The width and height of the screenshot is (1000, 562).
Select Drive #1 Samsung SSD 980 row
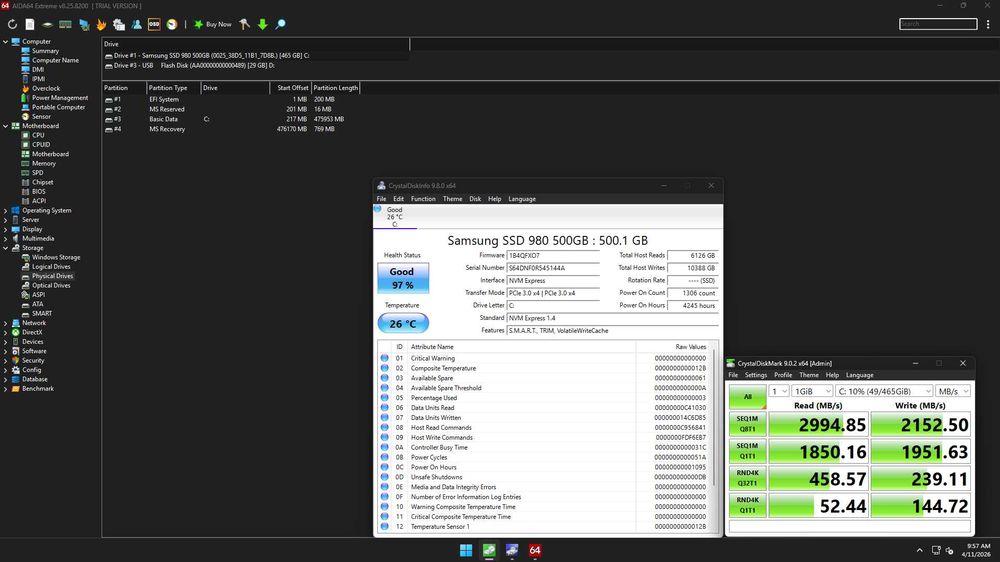(207, 55)
